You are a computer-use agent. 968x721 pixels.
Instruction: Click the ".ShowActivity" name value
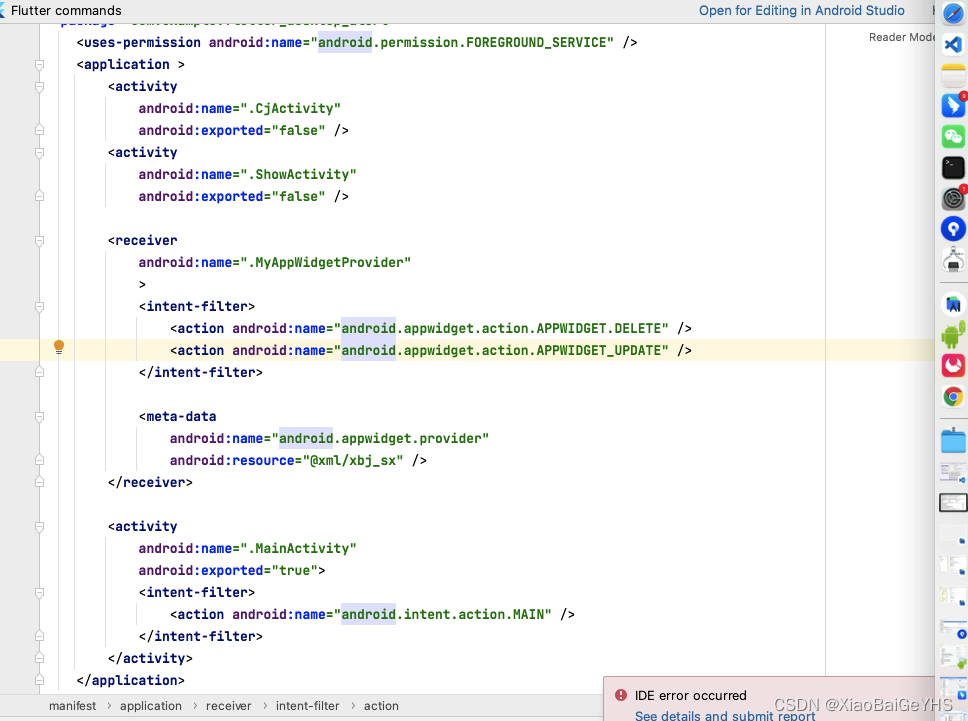click(298, 175)
